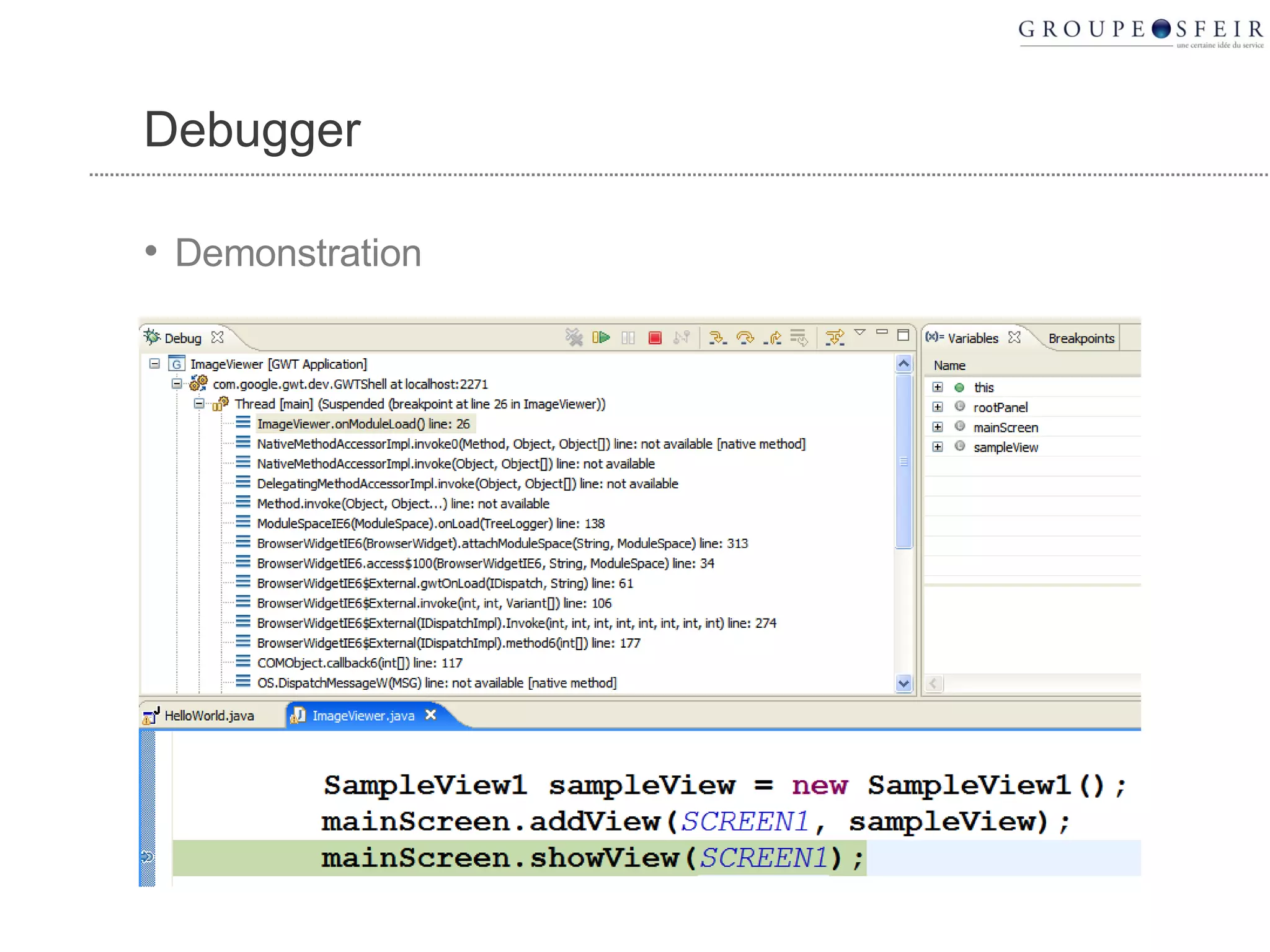Image resolution: width=1270 pixels, height=952 pixels.
Task: Select gwtOnLoad(IDispatch, String) line: 61 frame
Action: click(x=445, y=583)
